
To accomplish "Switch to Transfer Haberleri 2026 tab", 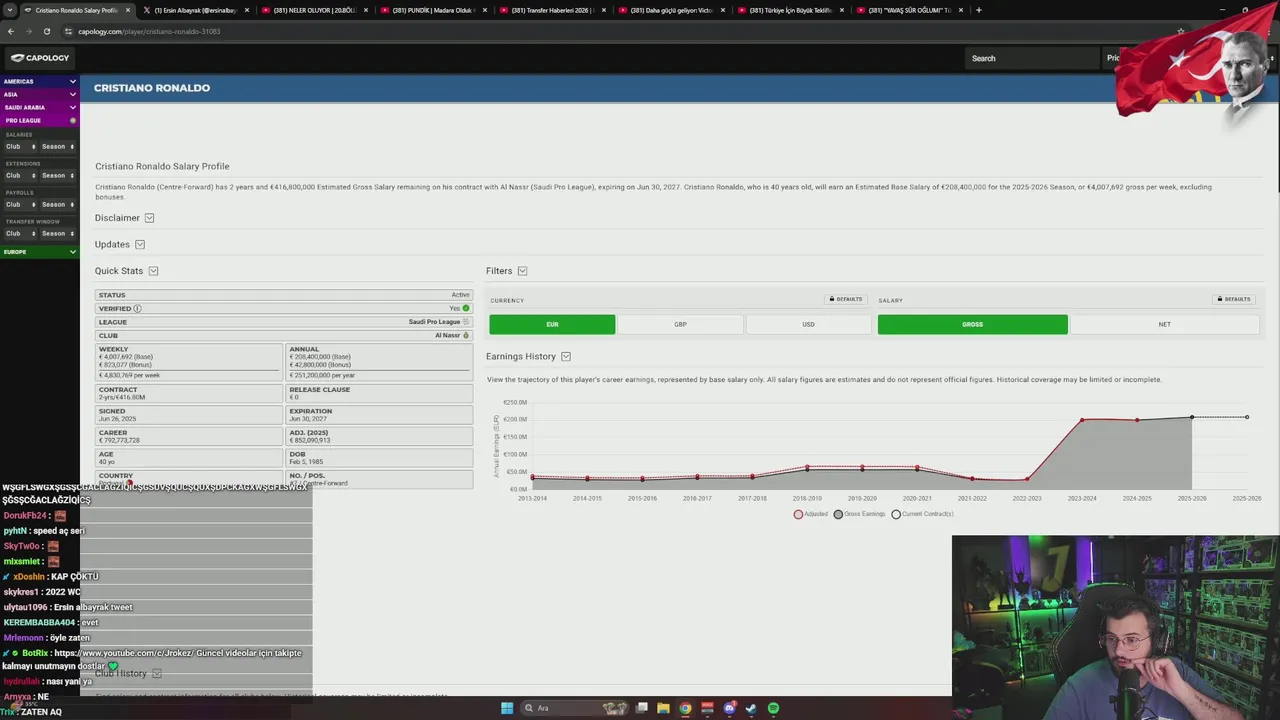I will click(x=552, y=10).
